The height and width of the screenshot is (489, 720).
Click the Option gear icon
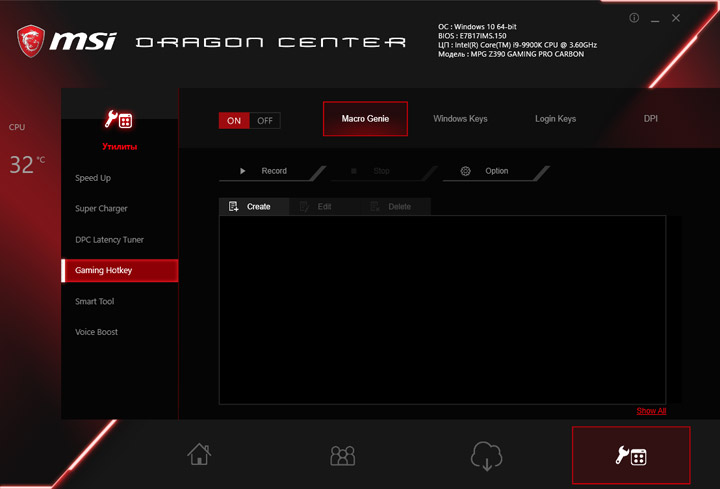click(x=465, y=171)
